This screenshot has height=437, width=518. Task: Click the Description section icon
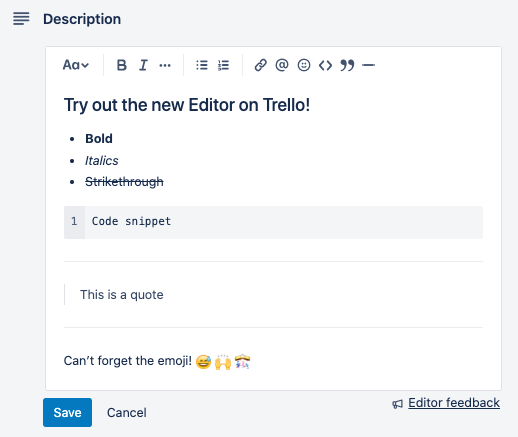pos(21,19)
